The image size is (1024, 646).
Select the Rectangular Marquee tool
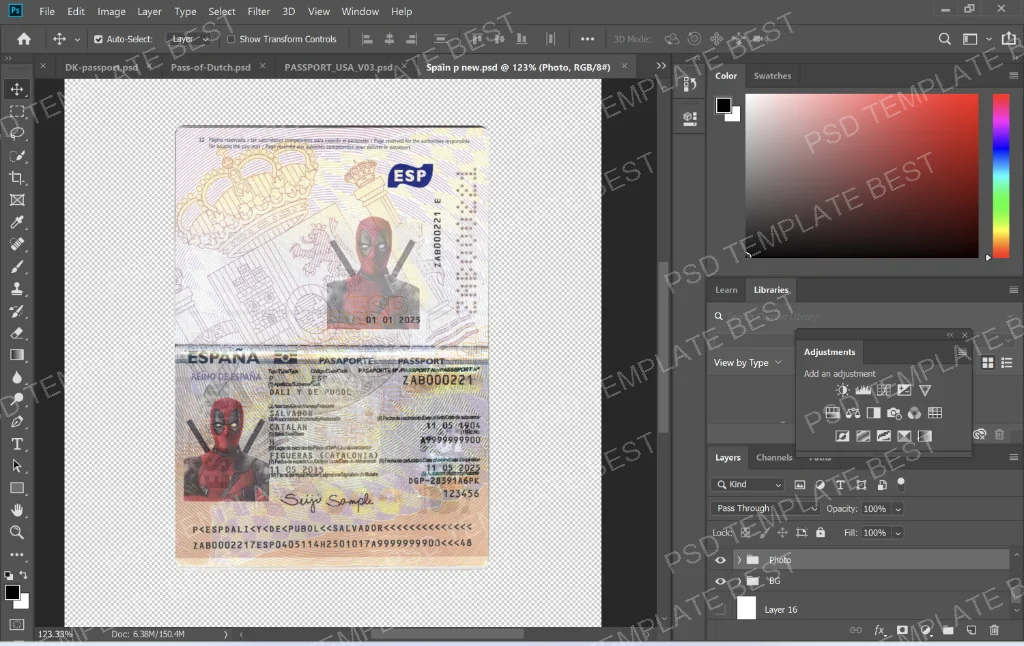coord(17,111)
